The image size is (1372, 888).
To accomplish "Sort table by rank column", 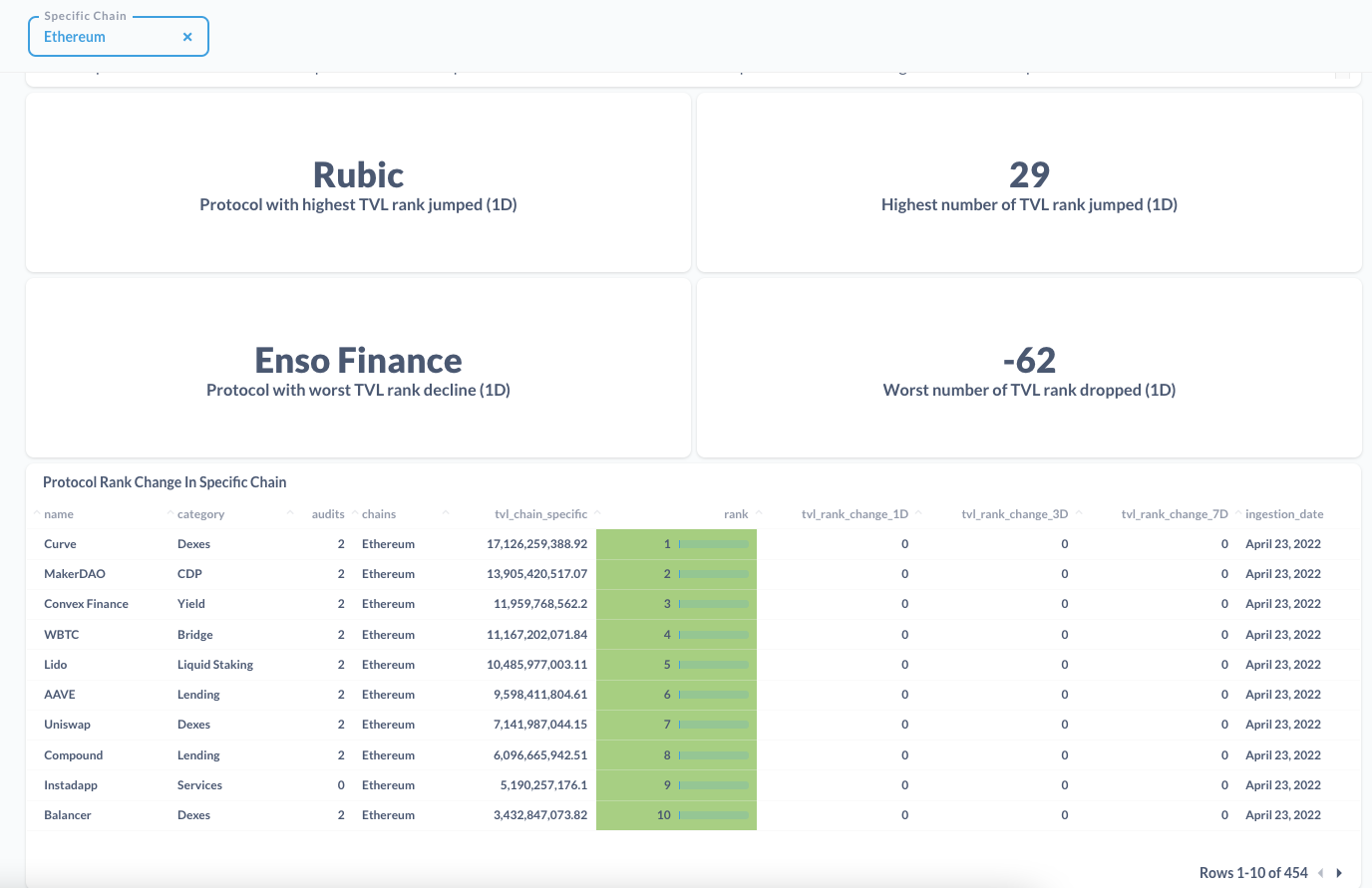I will click(736, 514).
